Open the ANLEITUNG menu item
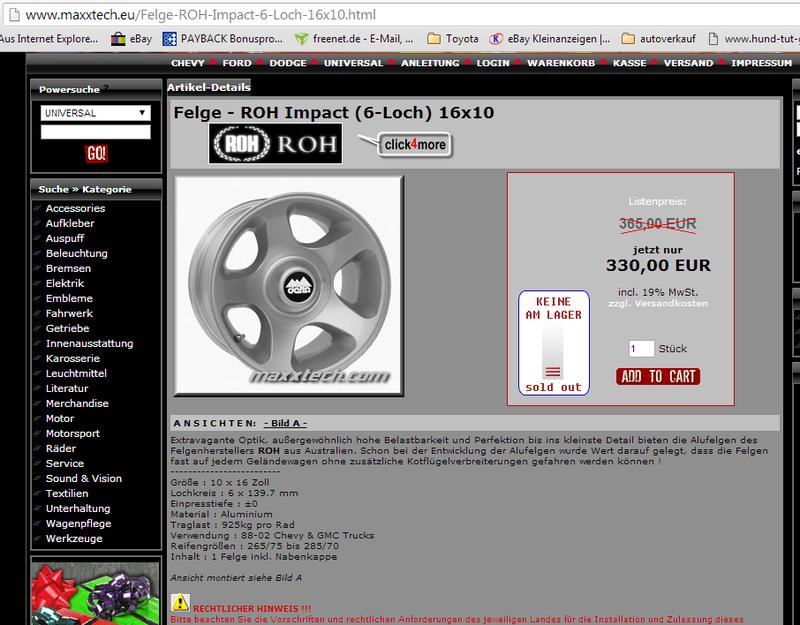Image resolution: width=800 pixels, height=625 pixels. tap(430, 63)
